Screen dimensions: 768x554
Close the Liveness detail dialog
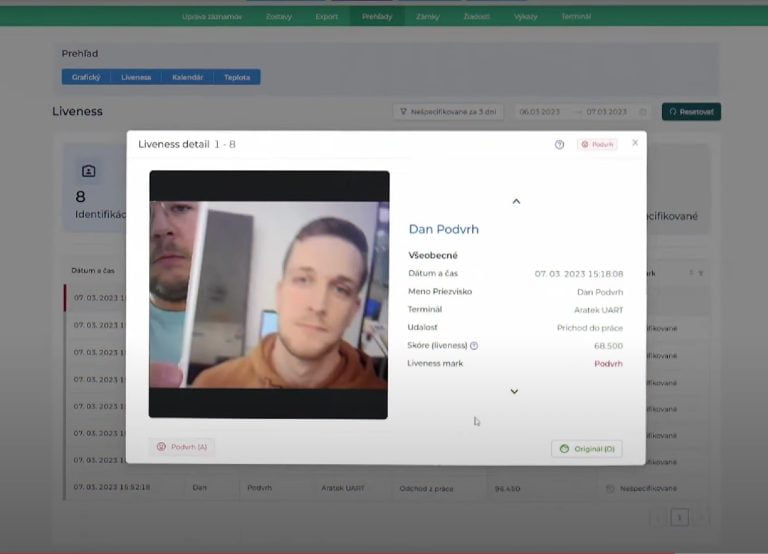pyautogui.click(x=635, y=143)
